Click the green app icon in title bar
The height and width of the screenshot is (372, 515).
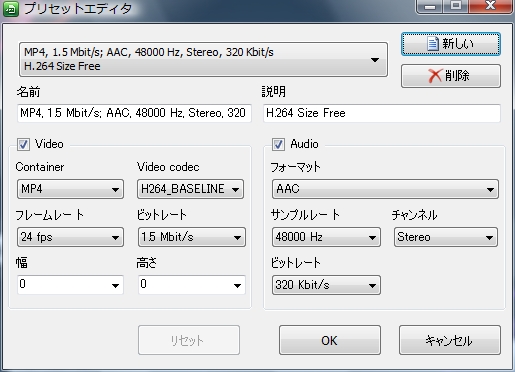11,9
